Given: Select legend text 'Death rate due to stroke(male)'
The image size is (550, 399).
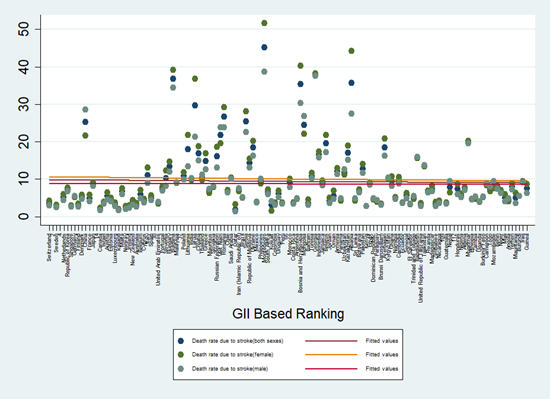Looking at the screenshot, I should coord(230,368).
